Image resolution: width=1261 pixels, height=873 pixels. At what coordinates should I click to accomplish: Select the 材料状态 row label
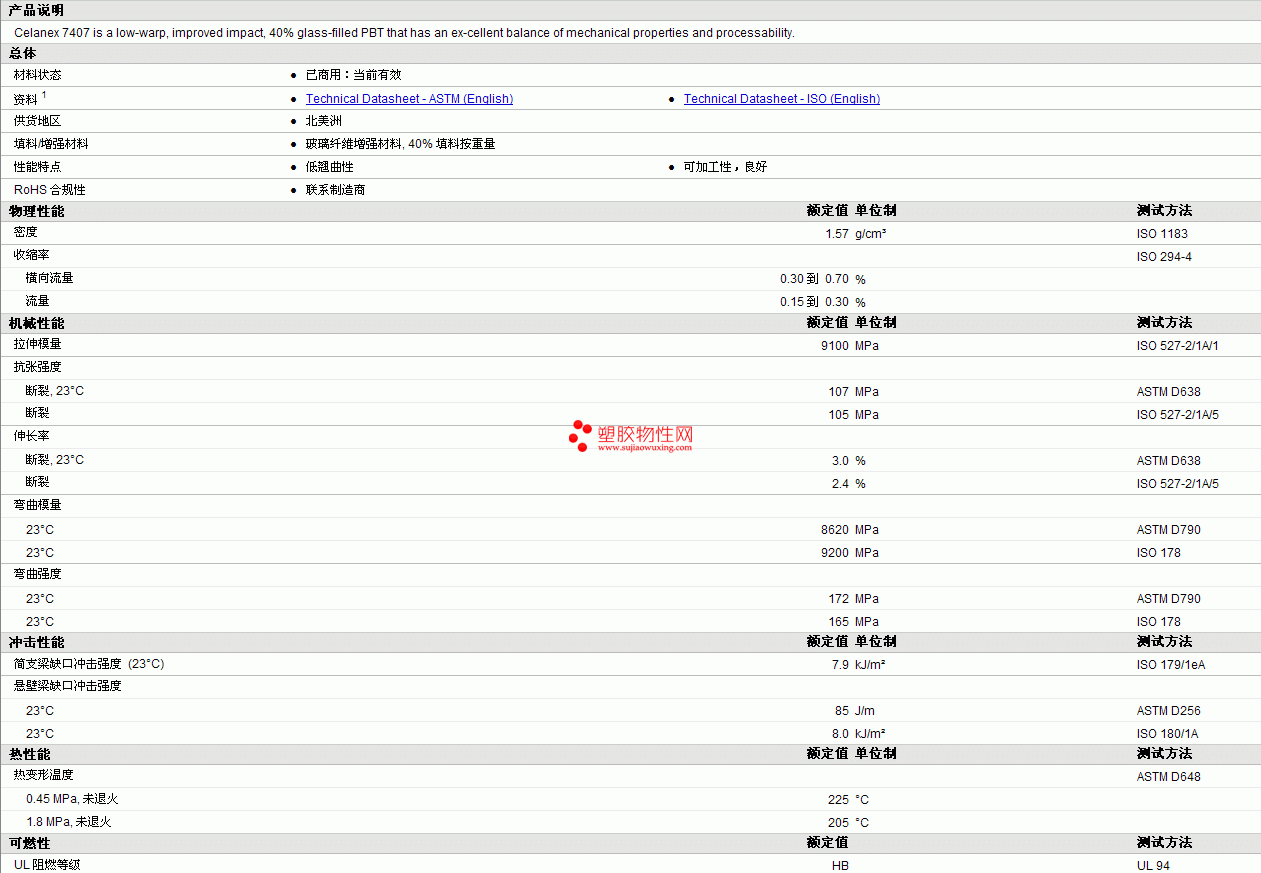37,75
